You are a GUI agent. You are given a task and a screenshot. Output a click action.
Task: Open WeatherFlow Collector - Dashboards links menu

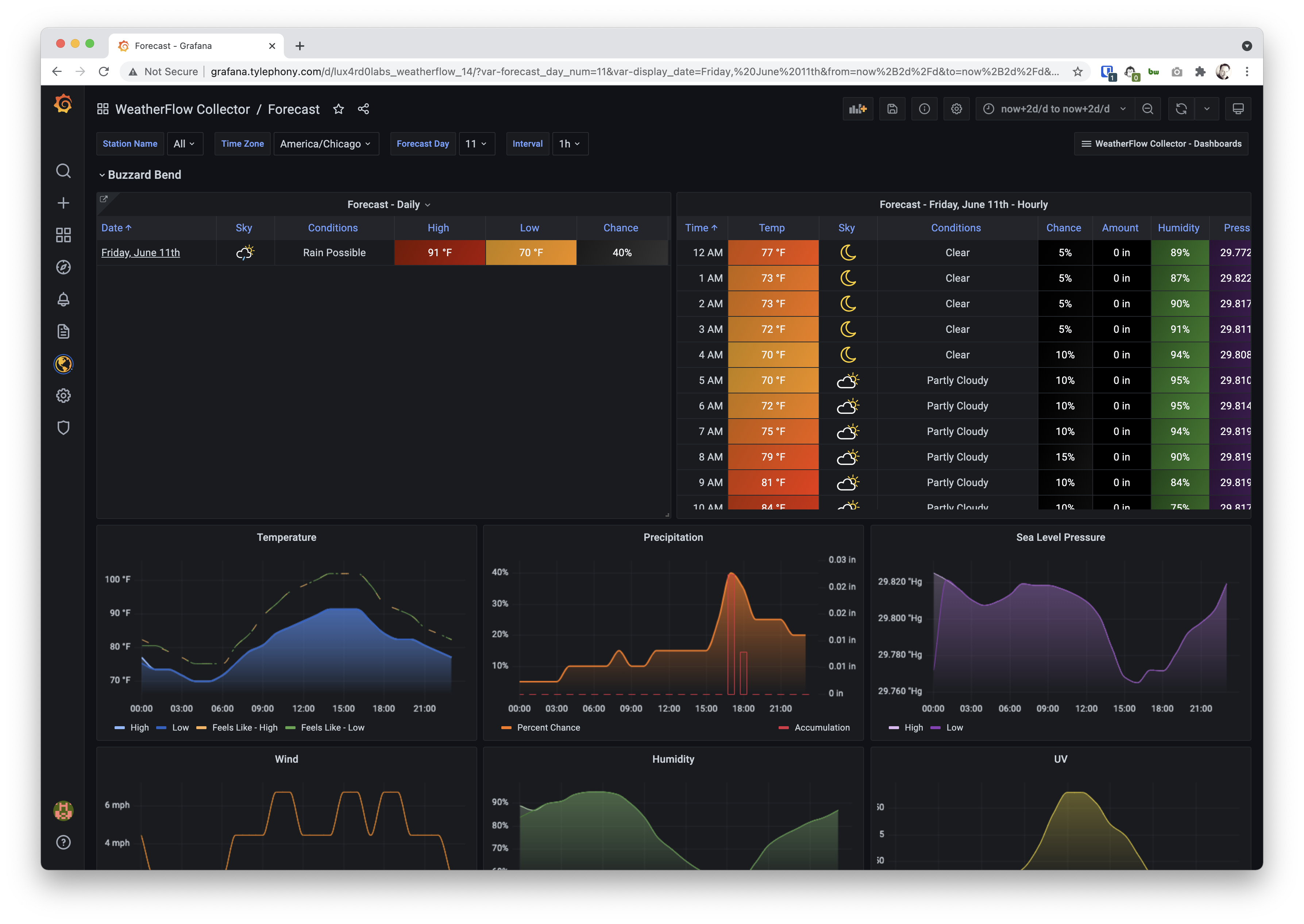(1161, 144)
